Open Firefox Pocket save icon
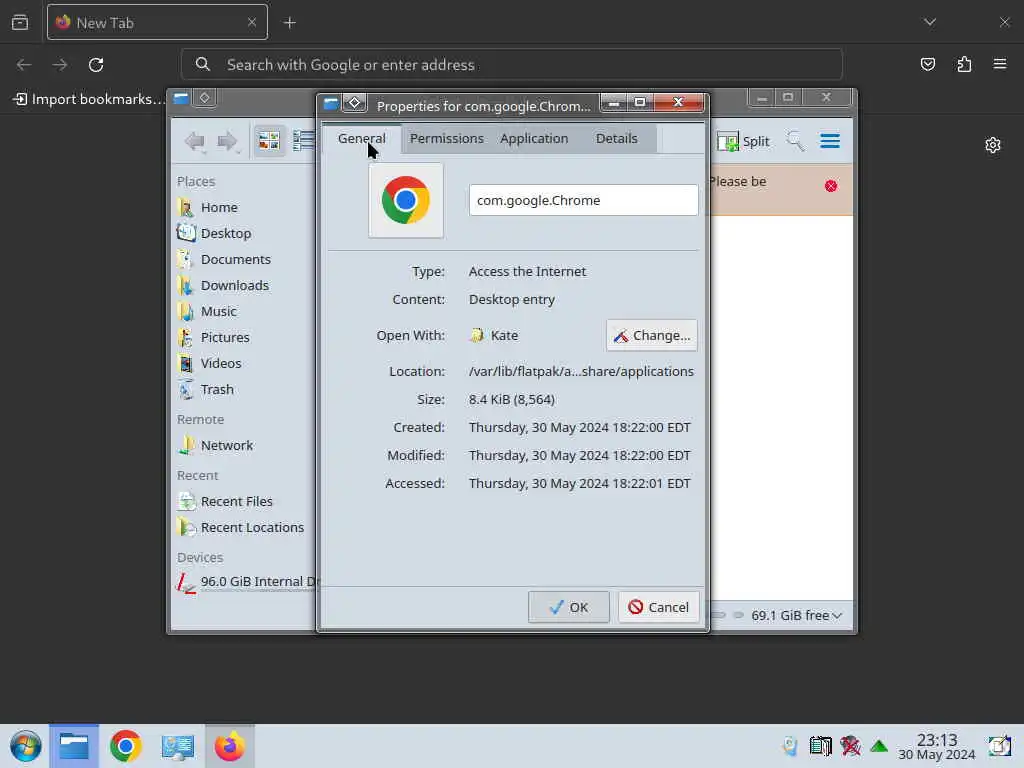Viewport: 1024px width, 768px height. tap(927, 64)
